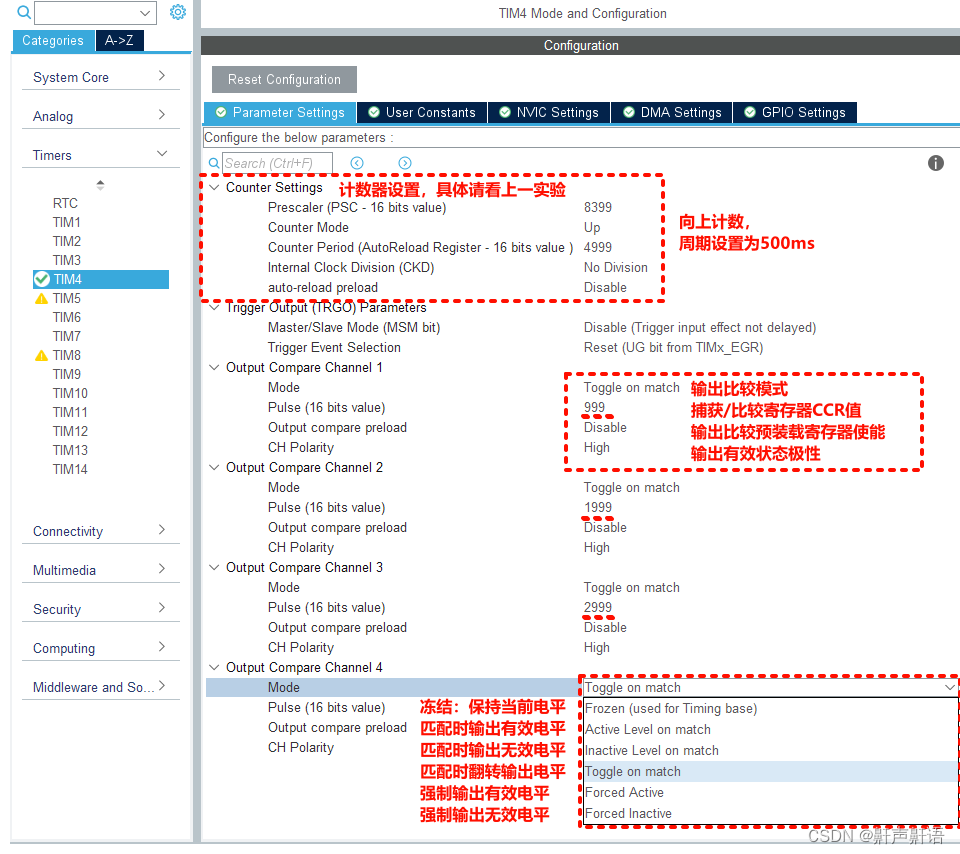Go to previous search result arrow
Screen dimensions: 960x854
(357, 163)
